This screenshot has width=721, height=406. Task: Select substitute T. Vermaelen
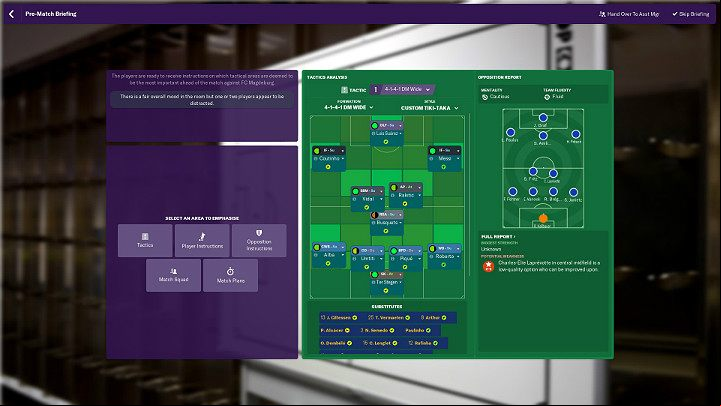point(389,318)
